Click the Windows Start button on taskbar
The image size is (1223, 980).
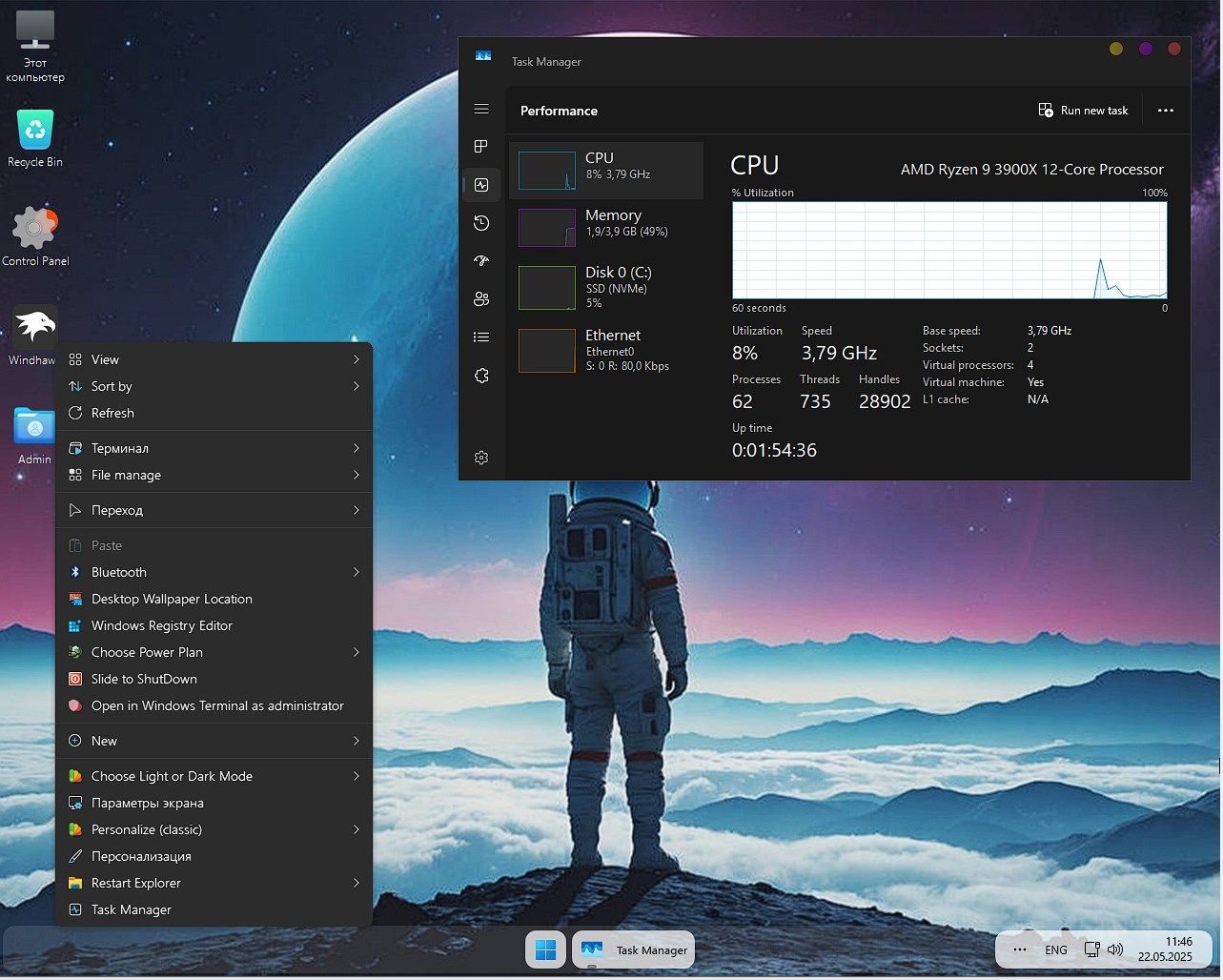(x=546, y=949)
